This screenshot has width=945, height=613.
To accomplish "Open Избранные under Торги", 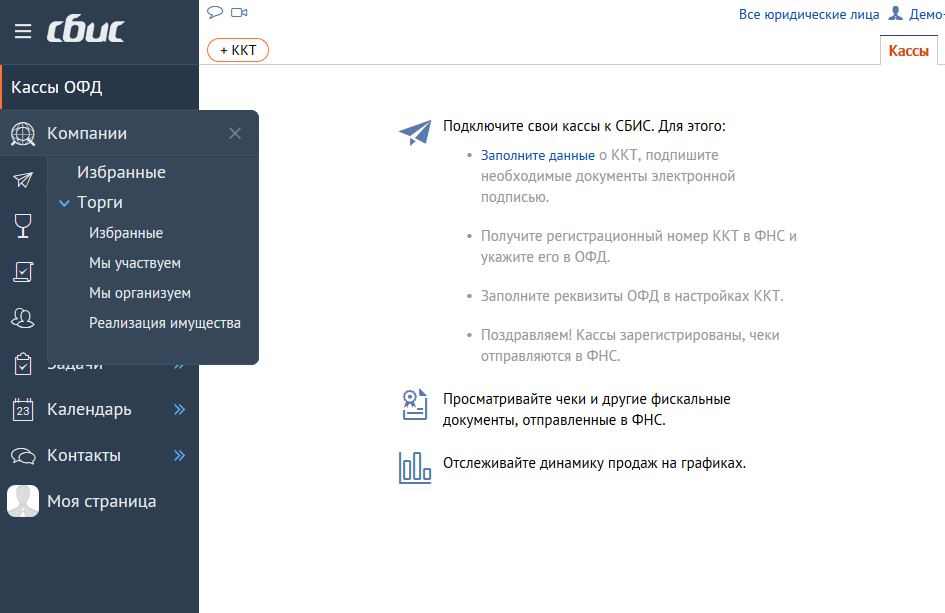I will [126, 233].
